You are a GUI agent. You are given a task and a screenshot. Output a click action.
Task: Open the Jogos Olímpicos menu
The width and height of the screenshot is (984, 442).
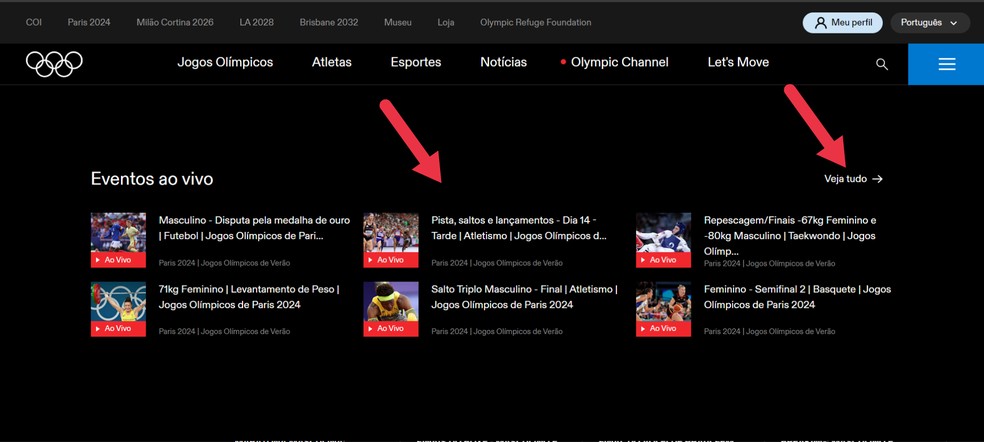[x=225, y=62]
